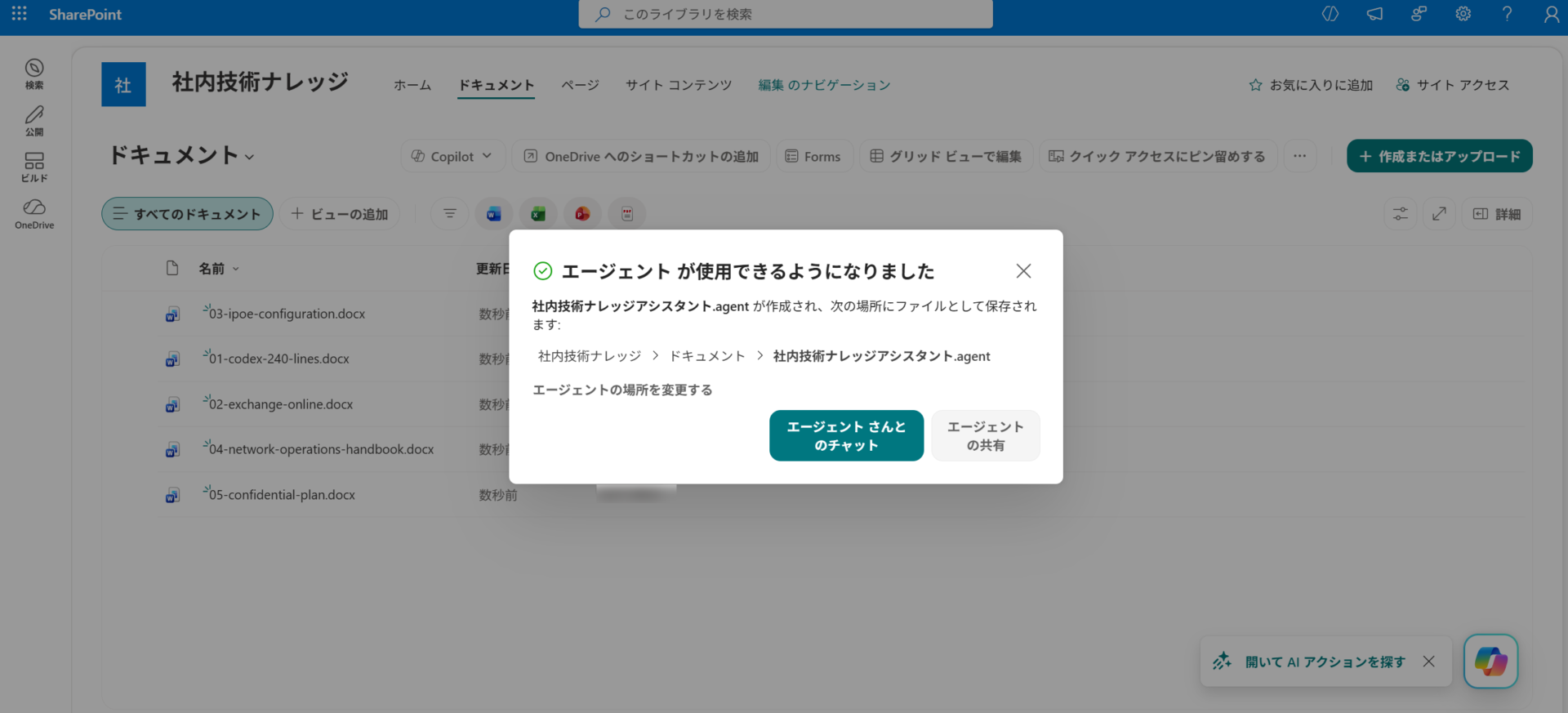Click 開いて AI アクションを探す tip
The width and height of the screenshot is (1568, 713).
click(1325, 662)
